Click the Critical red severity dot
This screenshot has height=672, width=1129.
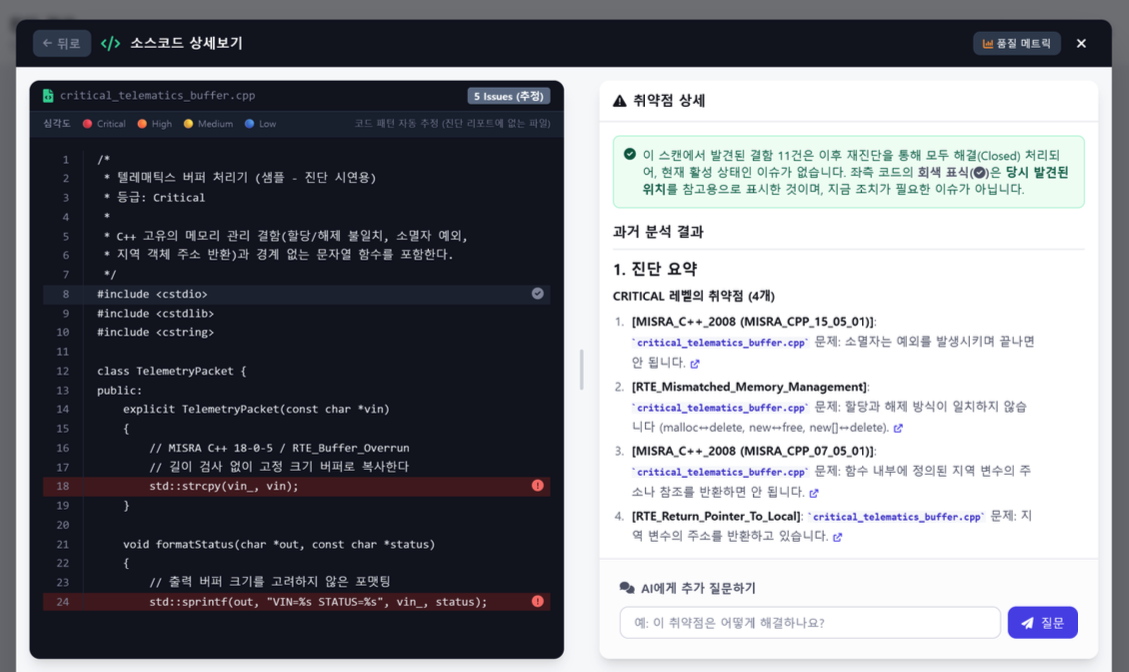(x=87, y=124)
